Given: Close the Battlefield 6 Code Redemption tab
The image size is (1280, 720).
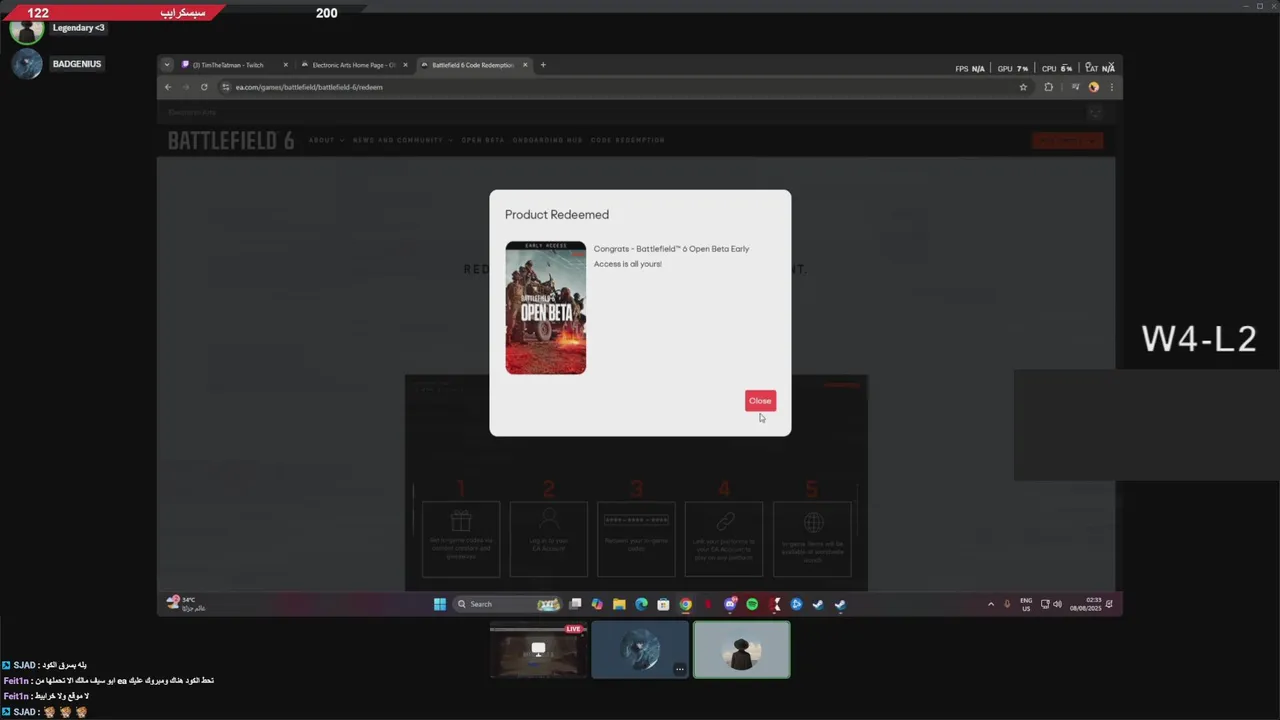Looking at the screenshot, I should point(525,65).
